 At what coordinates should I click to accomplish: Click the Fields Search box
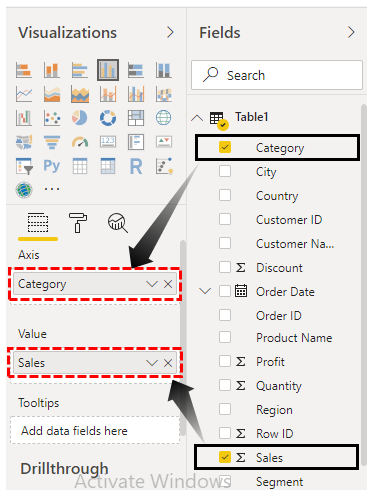click(x=277, y=75)
